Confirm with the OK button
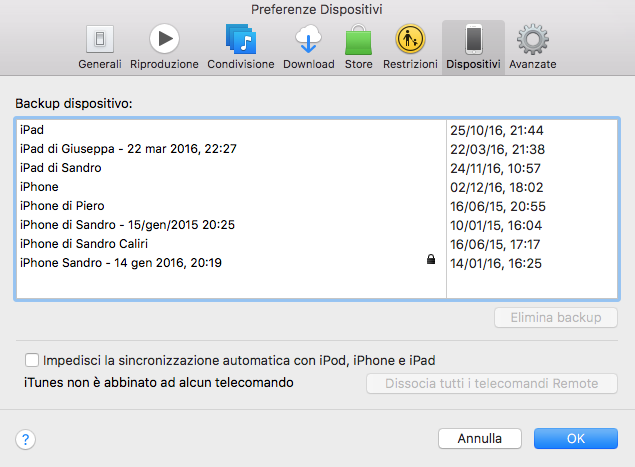Viewport: 635px width, 467px height. point(575,439)
